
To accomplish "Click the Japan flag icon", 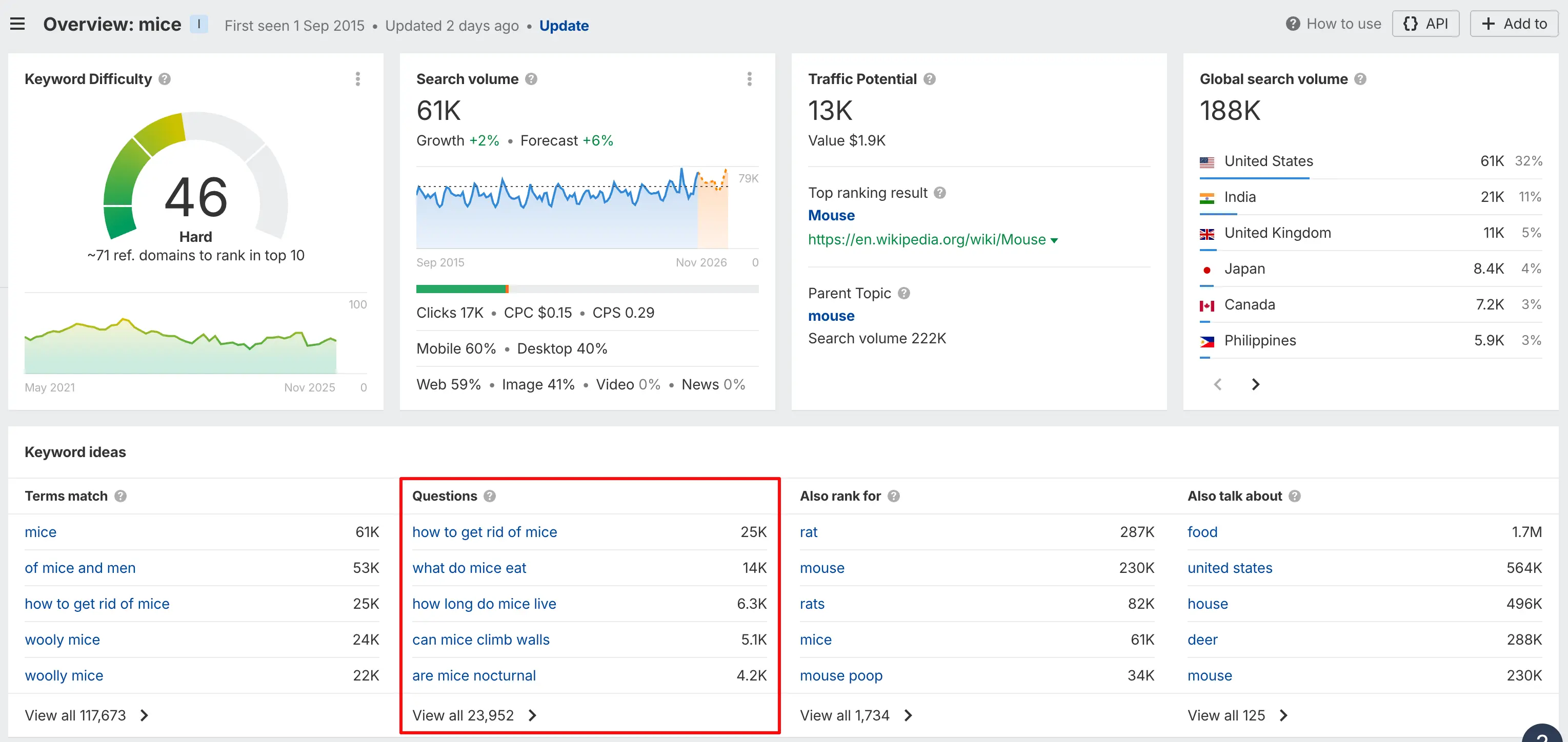I will click(1207, 270).
